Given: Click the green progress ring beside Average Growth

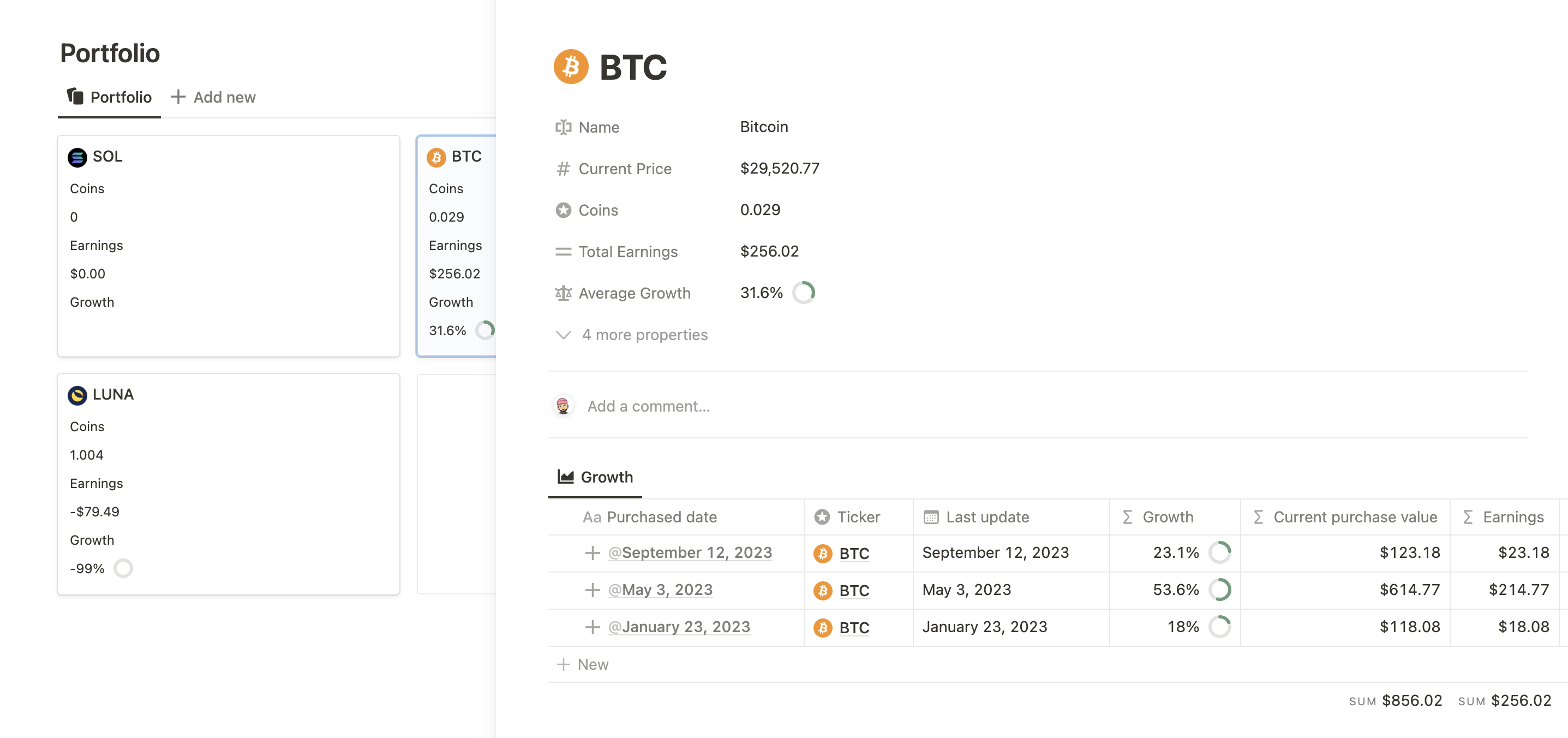Looking at the screenshot, I should 805,292.
